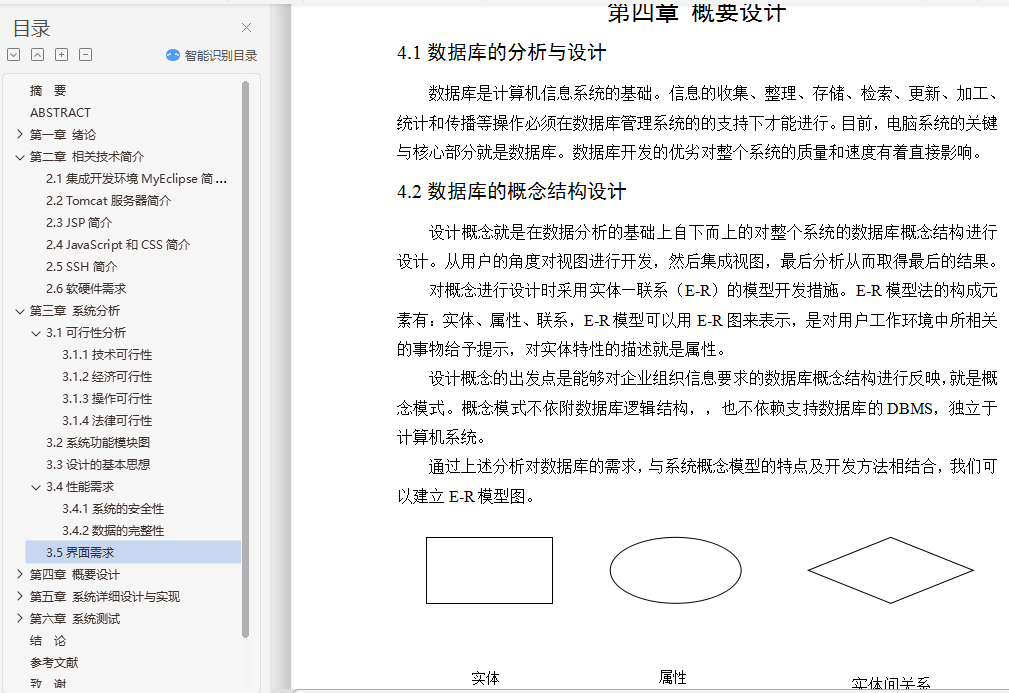Viewport: 1009px width, 693px height.
Task: Go to the ABSTRACT outline entry
Action: coord(60,113)
